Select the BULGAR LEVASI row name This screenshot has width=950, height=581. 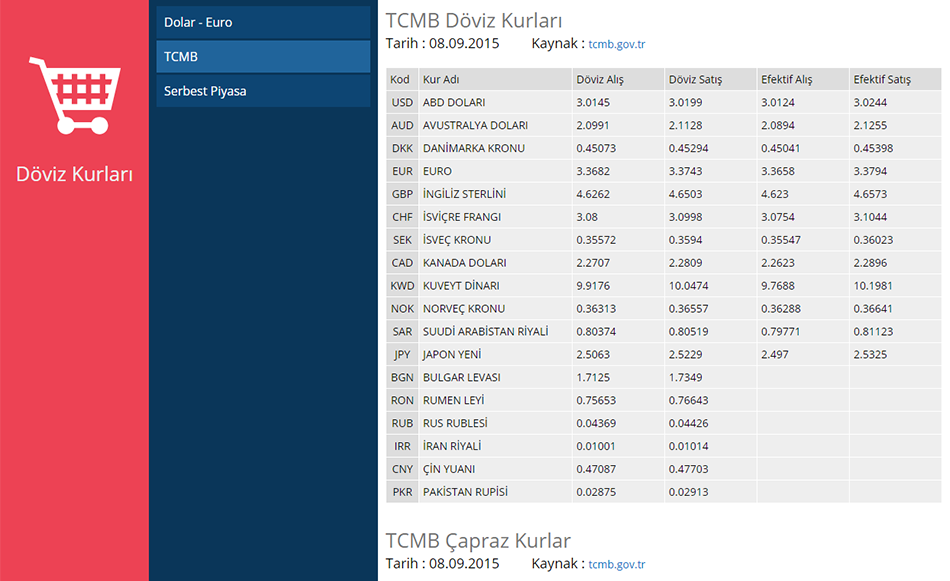[462, 377]
